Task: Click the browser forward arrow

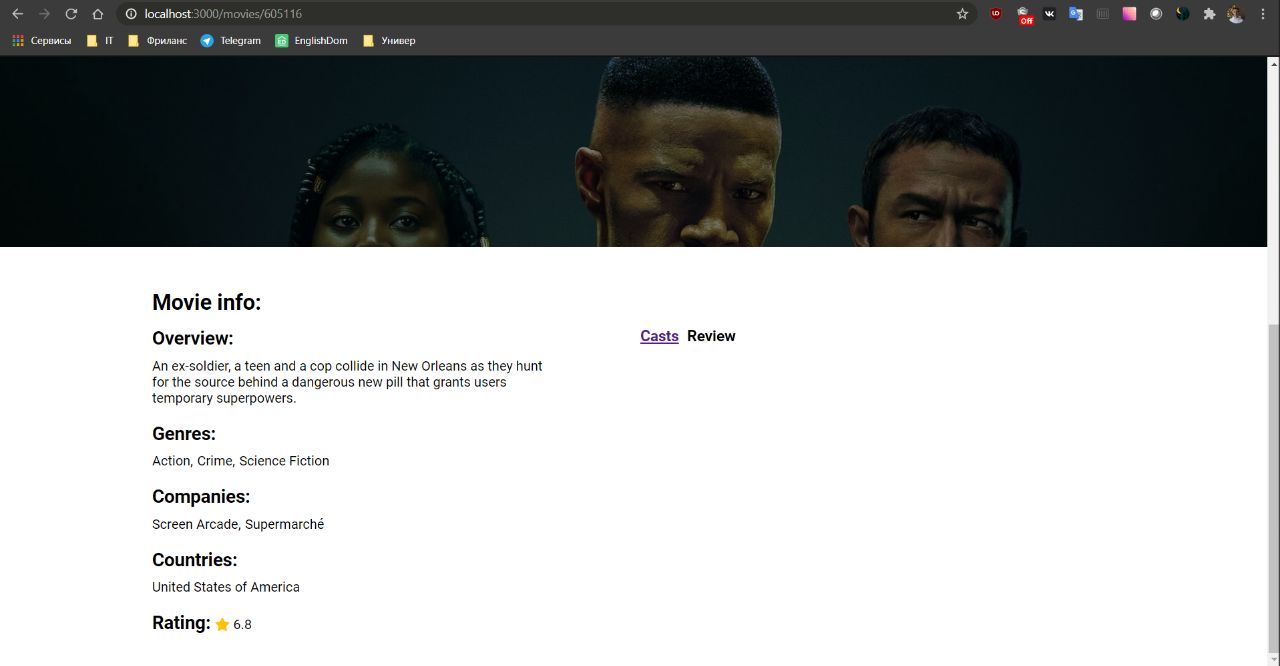Action: pyautogui.click(x=44, y=14)
